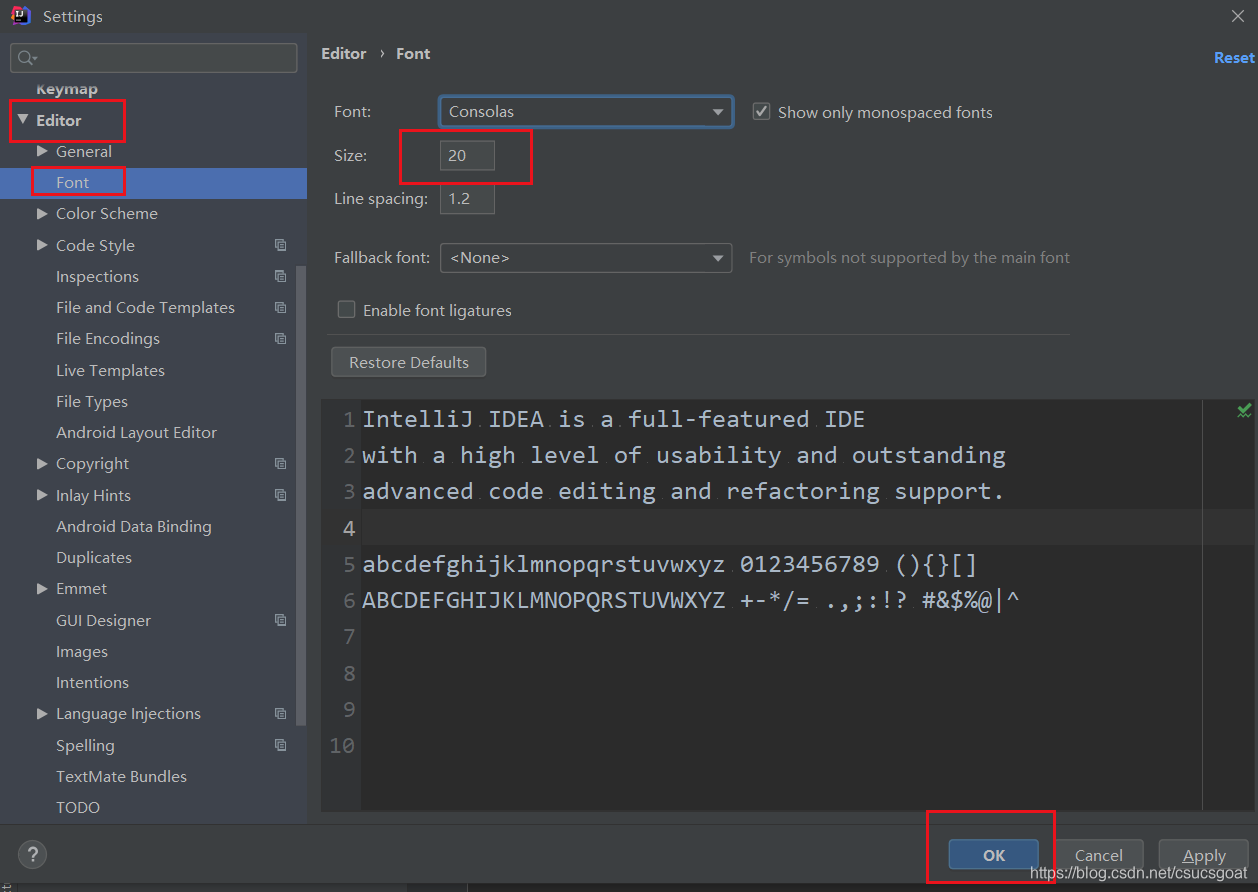Expand the Color Scheme node
This screenshot has height=892, width=1258.
[x=42, y=213]
